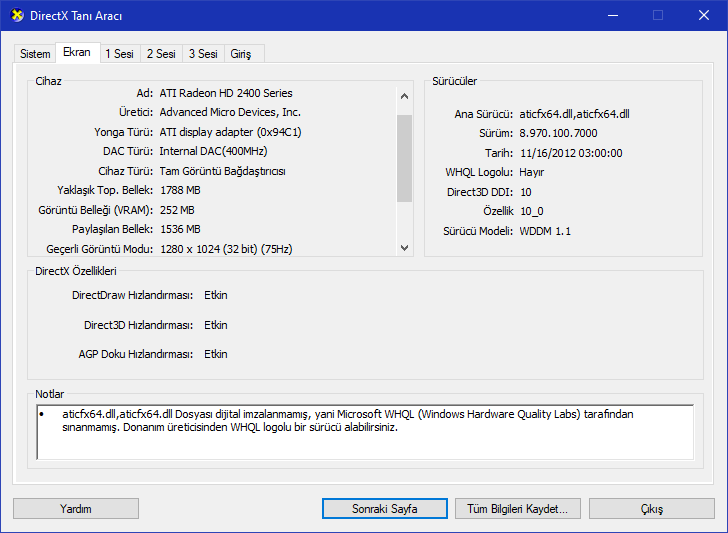Open the 2 Sesi tab
Viewport: 728px width, 533px height.
161,54
